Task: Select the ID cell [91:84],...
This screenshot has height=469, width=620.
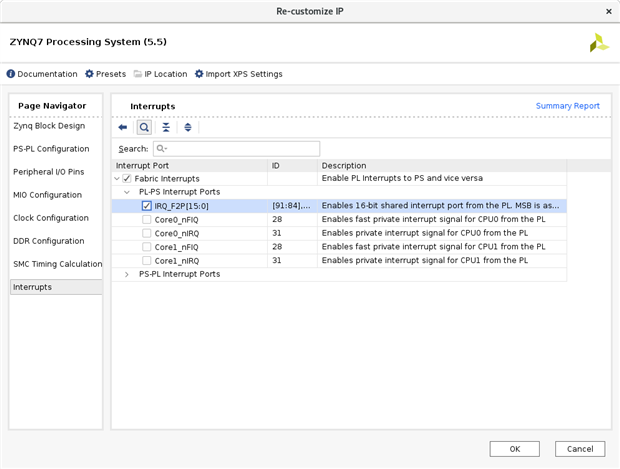Action: (291, 206)
